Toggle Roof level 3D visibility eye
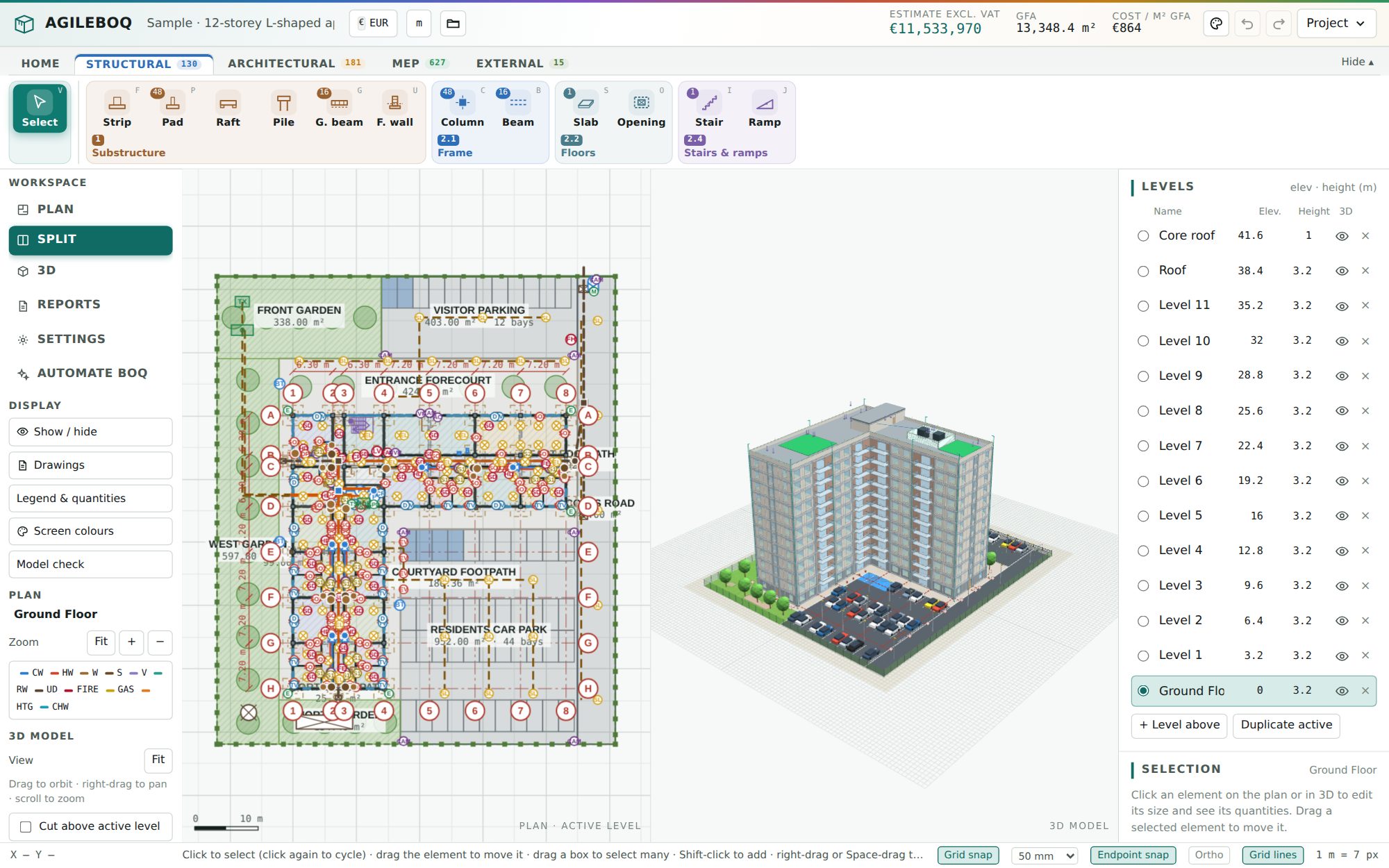The image size is (1389, 868). click(x=1342, y=271)
